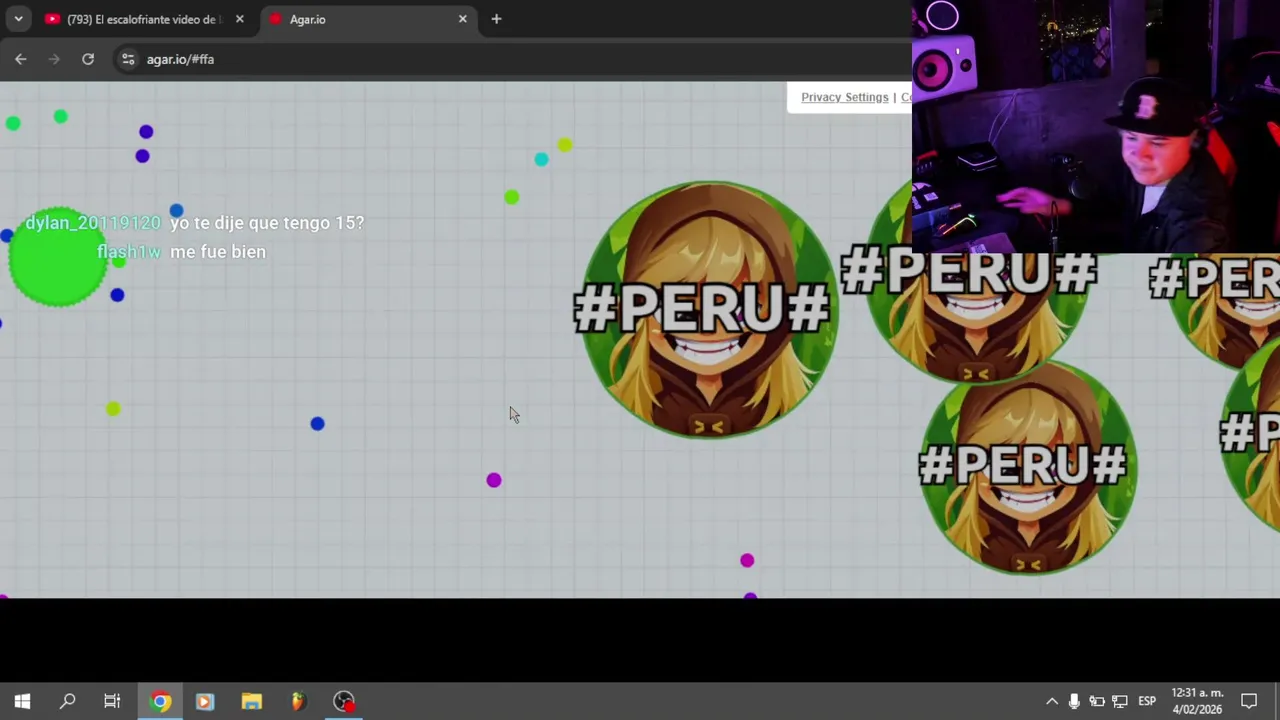Reload the Agar.io page
The height and width of the screenshot is (720, 1280).
(x=88, y=59)
